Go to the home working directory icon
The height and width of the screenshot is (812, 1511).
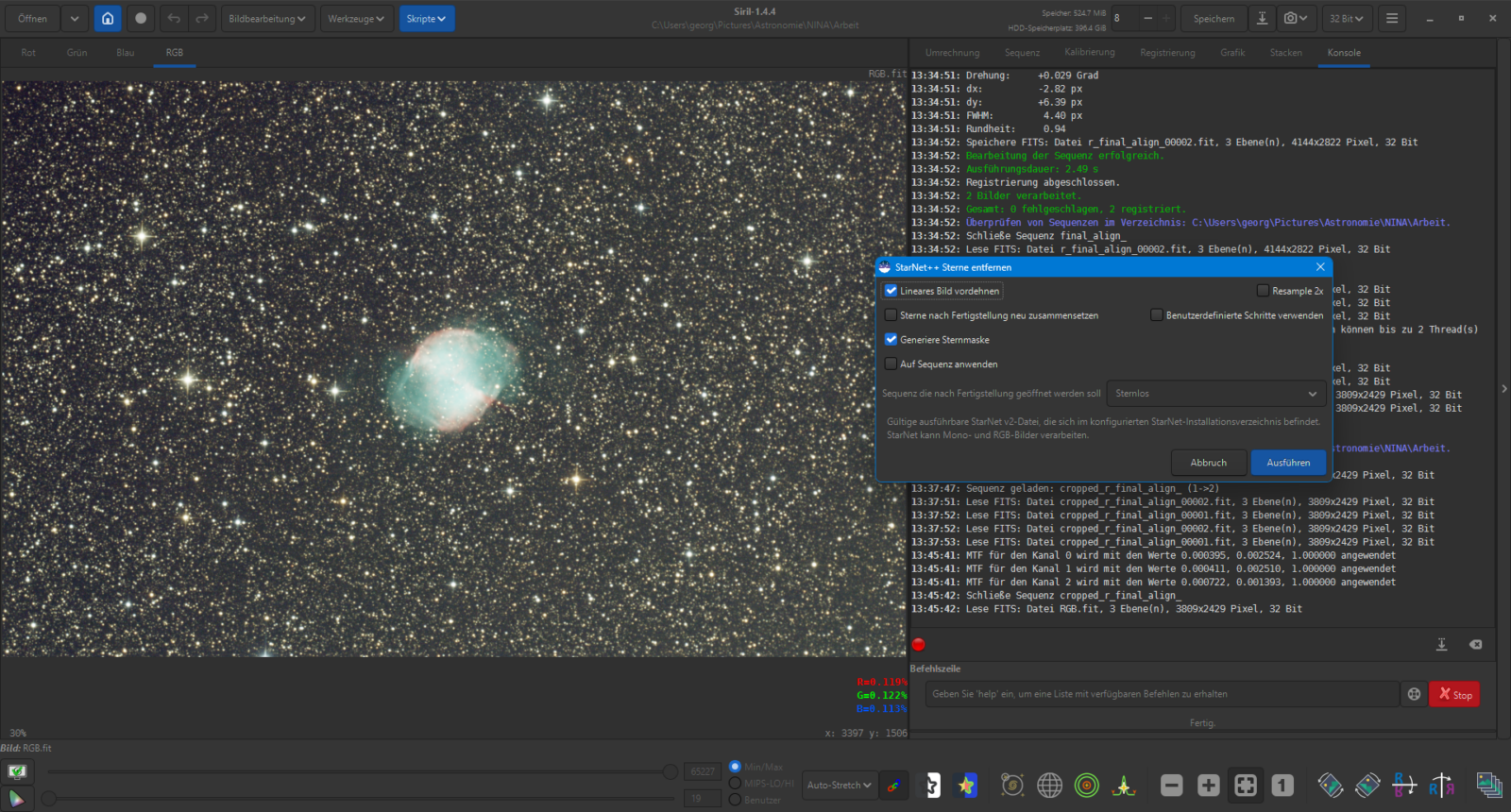click(x=108, y=18)
